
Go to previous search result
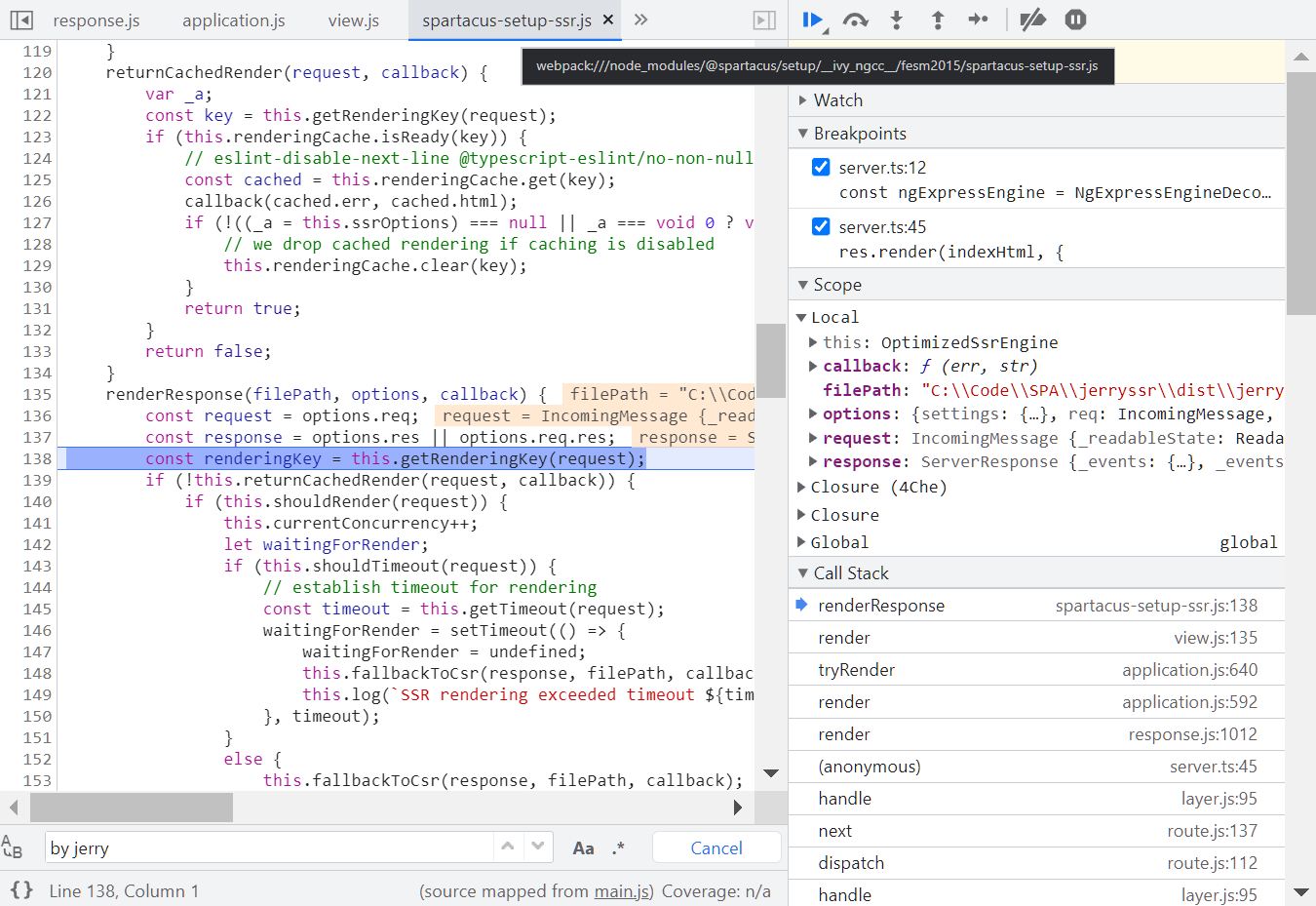(508, 847)
